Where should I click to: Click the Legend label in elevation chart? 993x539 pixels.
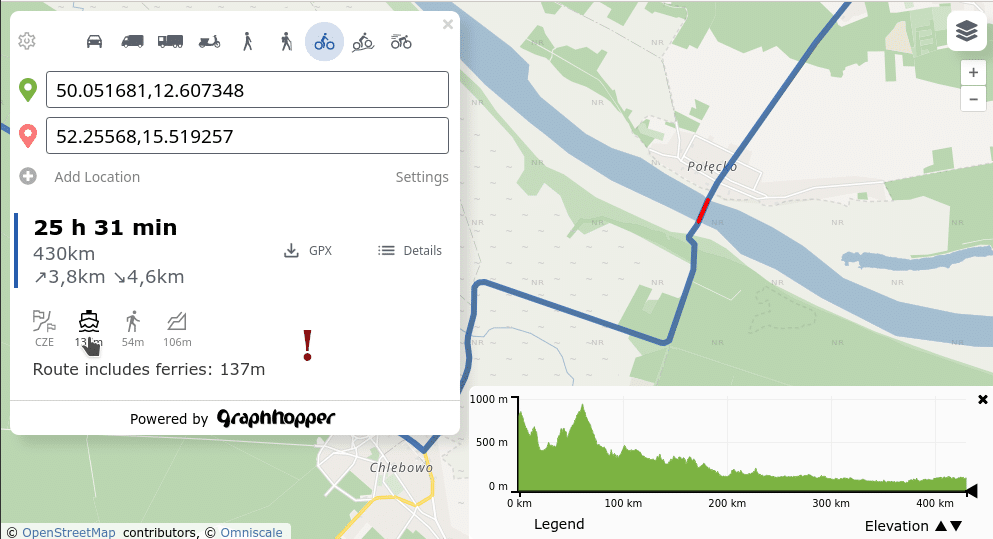pos(558,524)
